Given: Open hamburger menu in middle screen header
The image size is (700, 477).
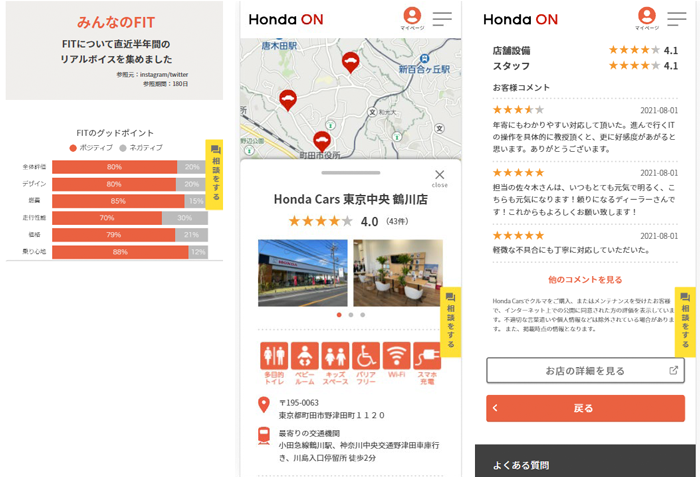Looking at the screenshot, I should 442,19.
